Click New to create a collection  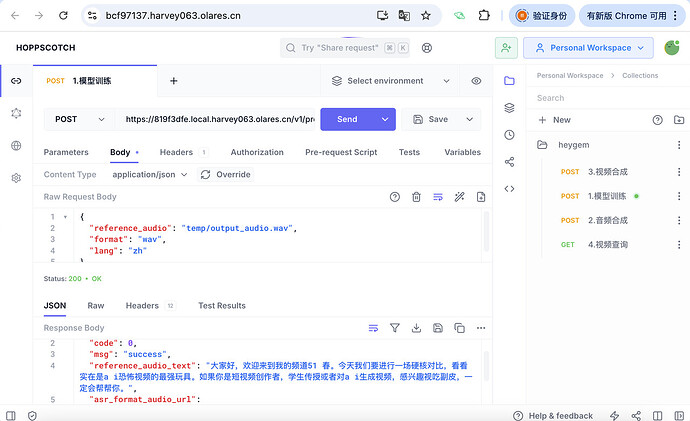pyautogui.click(x=554, y=120)
